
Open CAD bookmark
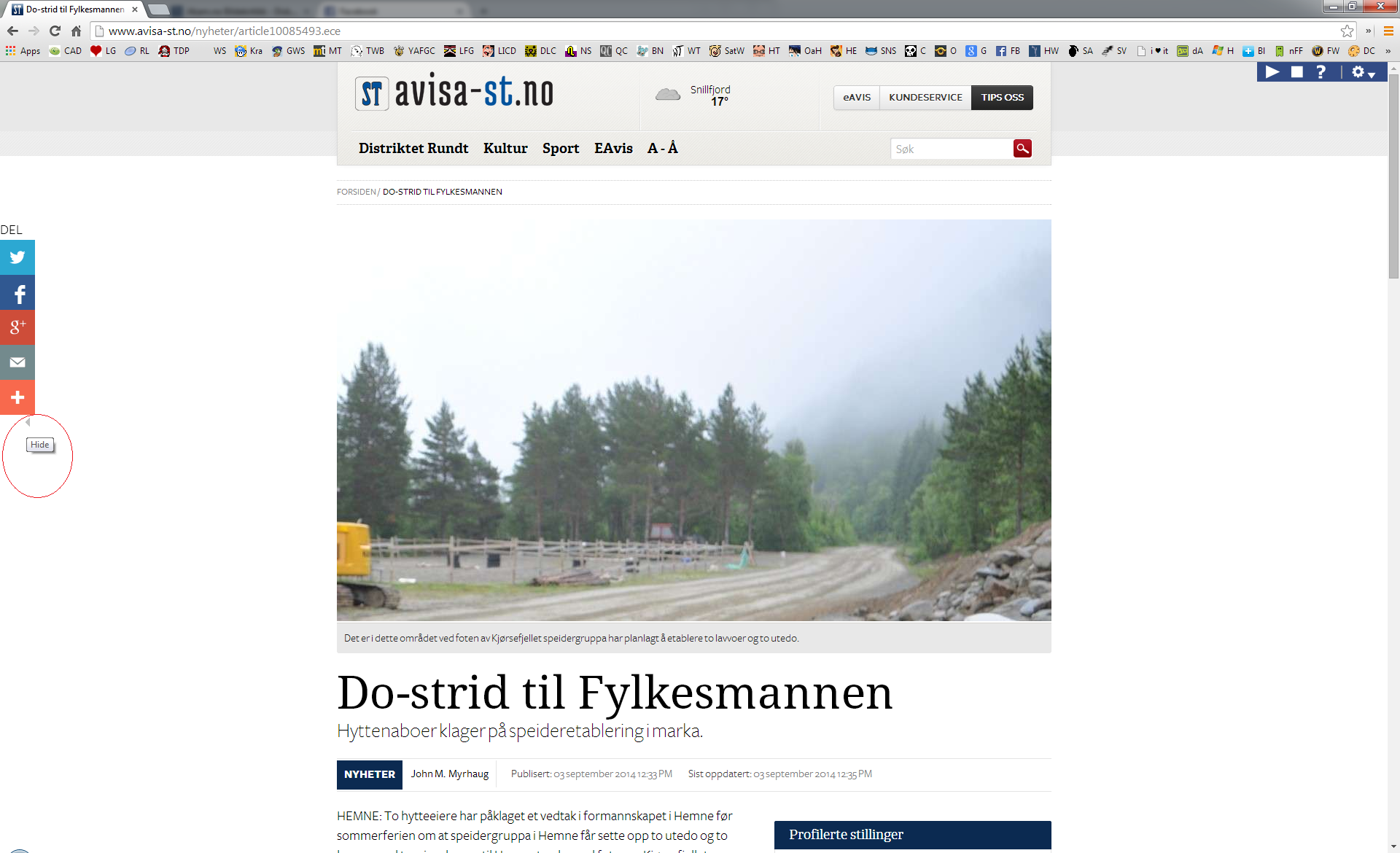click(65, 51)
